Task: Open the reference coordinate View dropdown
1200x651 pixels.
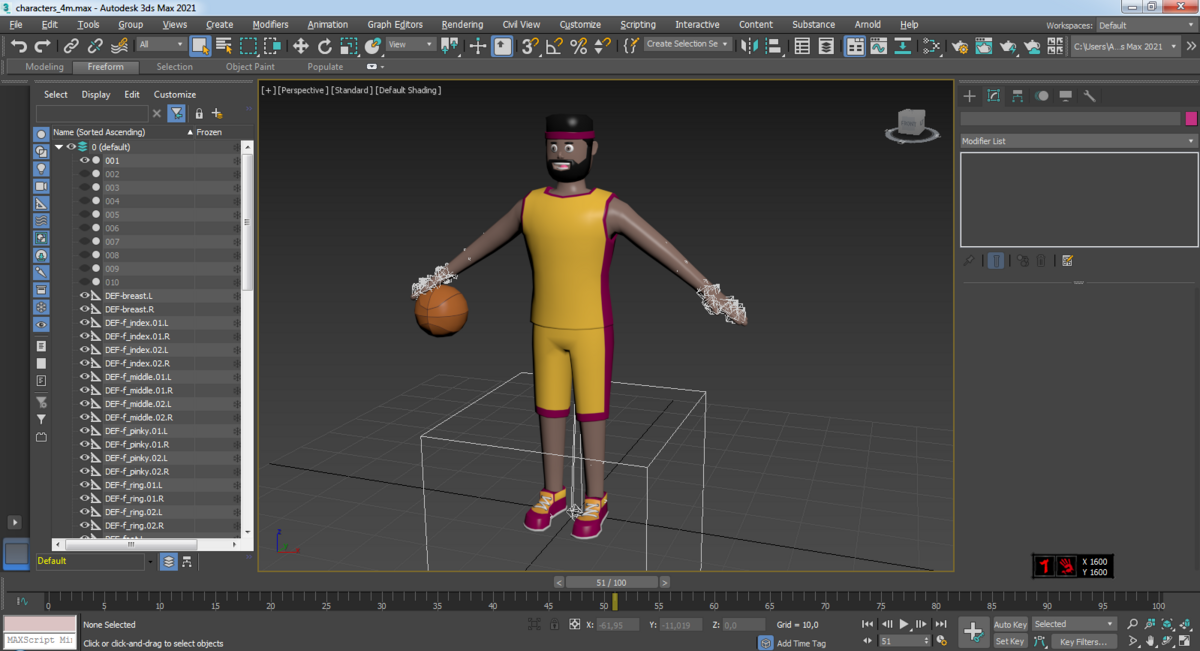Action: pyautogui.click(x=411, y=45)
